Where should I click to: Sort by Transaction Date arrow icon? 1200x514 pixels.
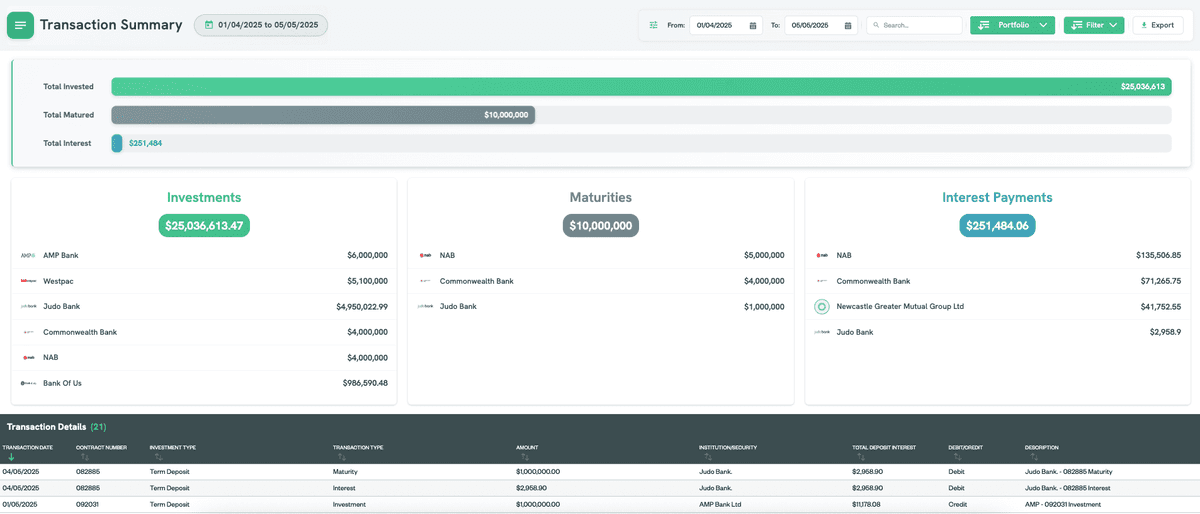11,457
